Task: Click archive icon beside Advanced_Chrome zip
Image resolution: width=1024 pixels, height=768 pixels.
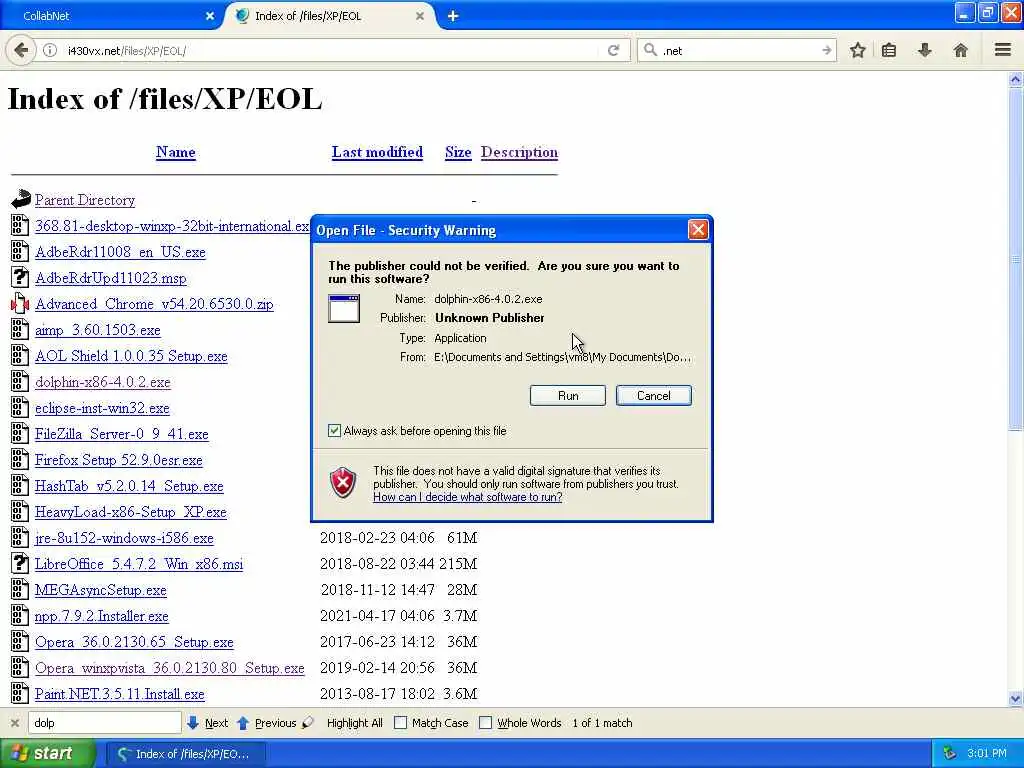Action: point(20,303)
